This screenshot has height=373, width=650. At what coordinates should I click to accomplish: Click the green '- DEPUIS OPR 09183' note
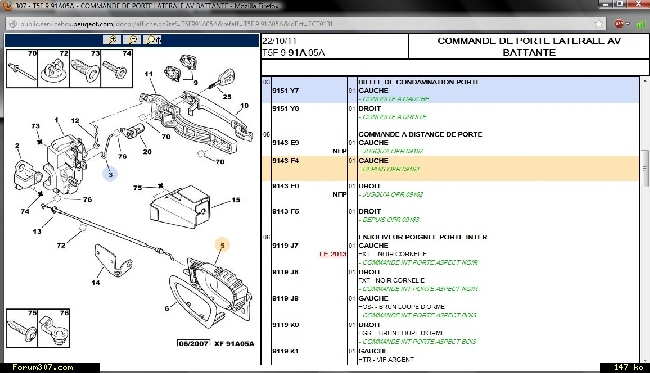point(389,220)
